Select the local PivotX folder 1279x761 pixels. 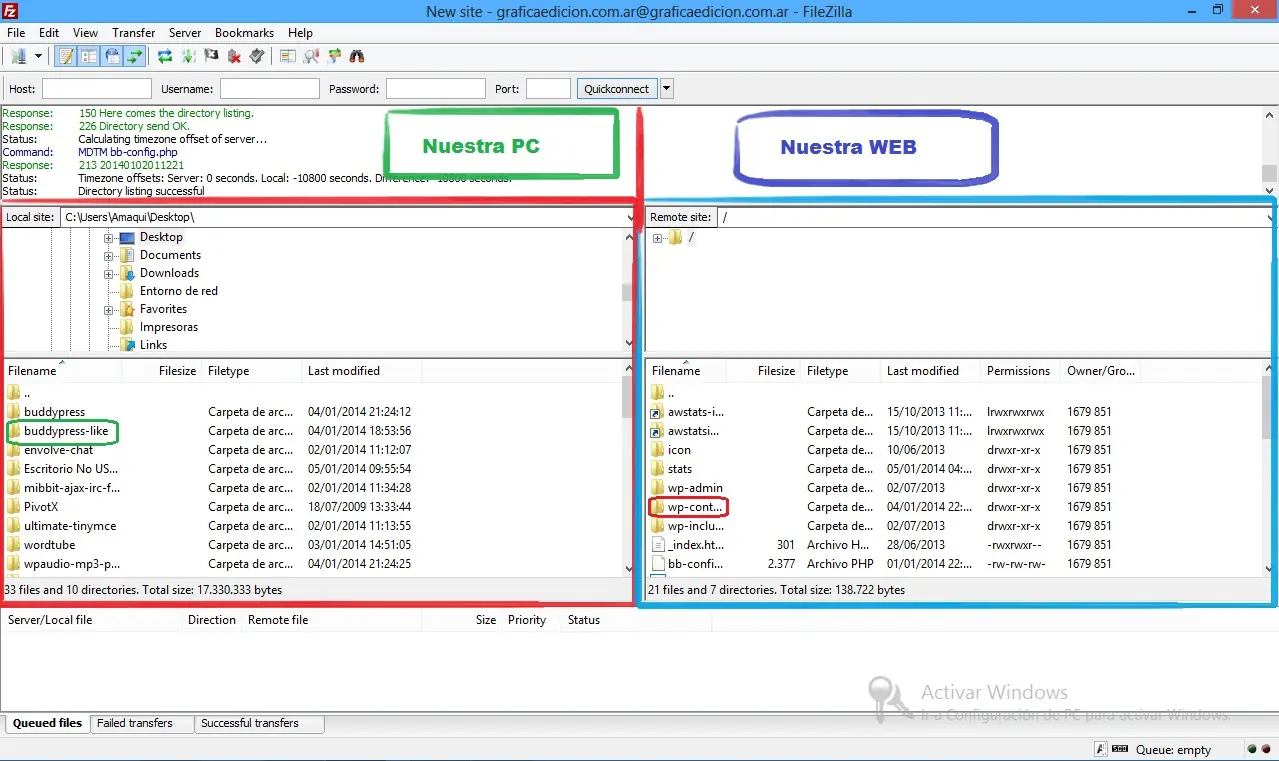[x=41, y=507]
